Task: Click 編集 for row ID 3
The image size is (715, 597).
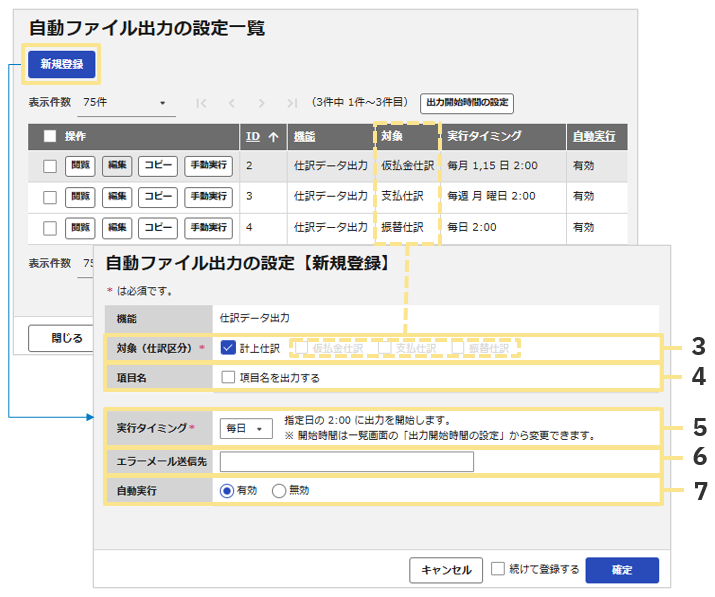Action: [x=117, y=197]
